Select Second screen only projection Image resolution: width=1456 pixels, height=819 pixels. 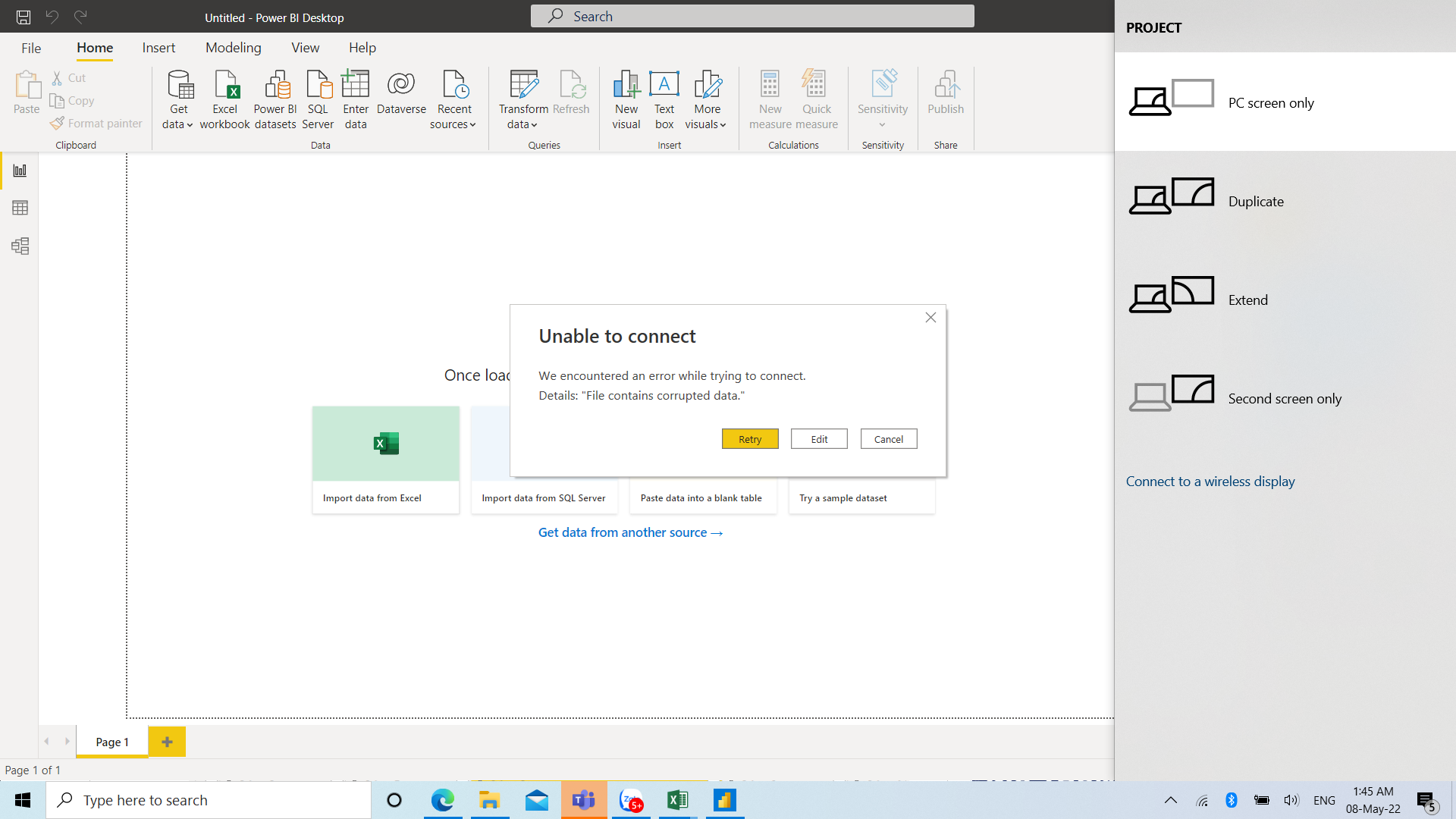[x=1285, y=398]
